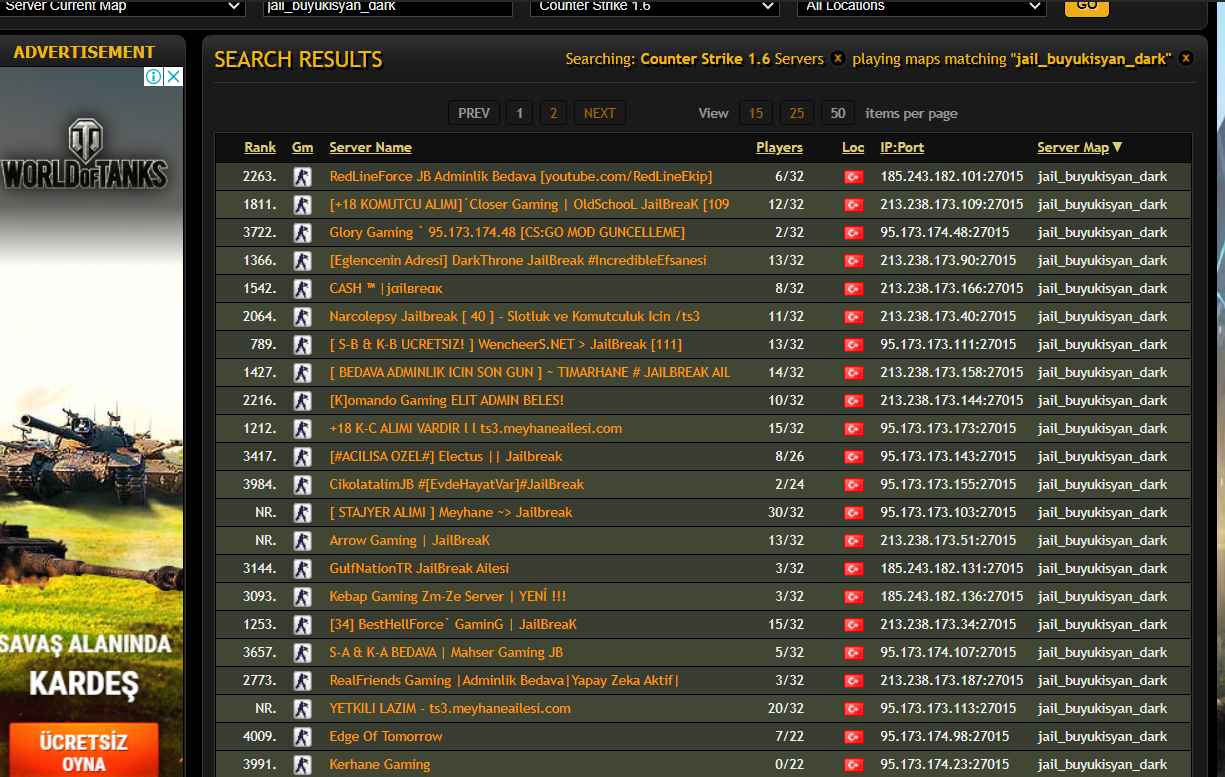Viewport: 1225px width, 777px height.
Task: Close the World of Tanks ad
Action: pos(174,77)
